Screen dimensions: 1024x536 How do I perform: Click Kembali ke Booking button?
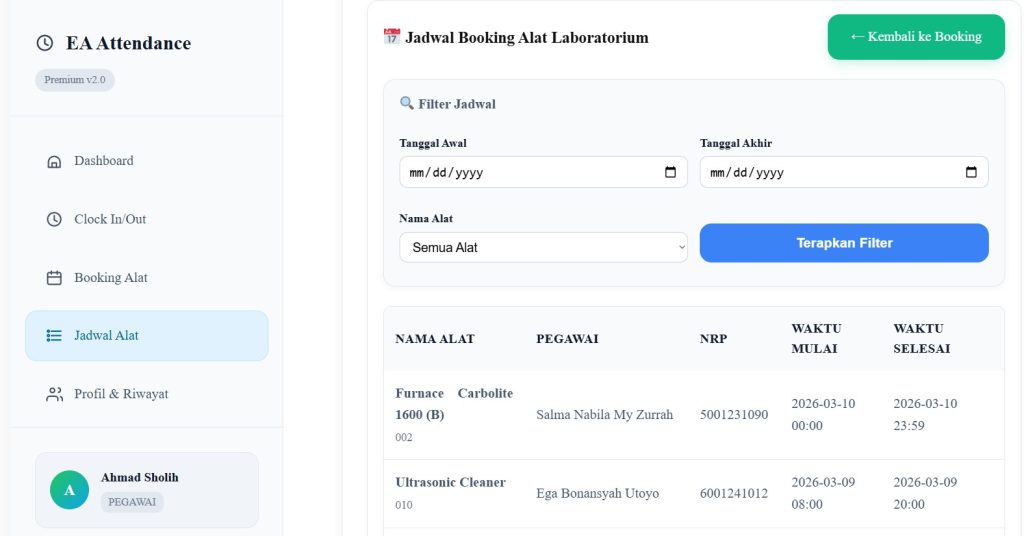[915, 37]
